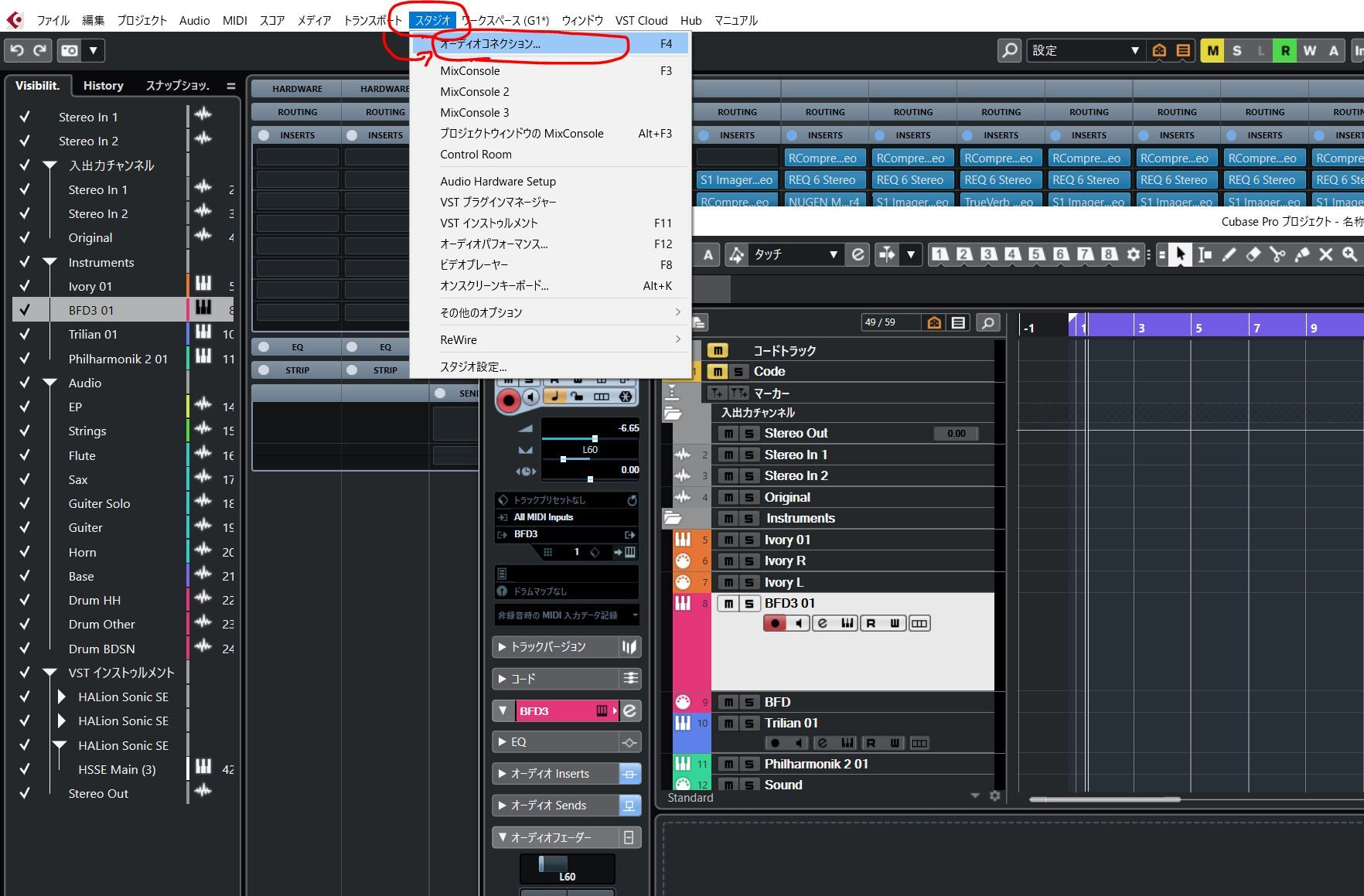Select marker number 1 button
1364x896 pixels.
click(939, 254)
